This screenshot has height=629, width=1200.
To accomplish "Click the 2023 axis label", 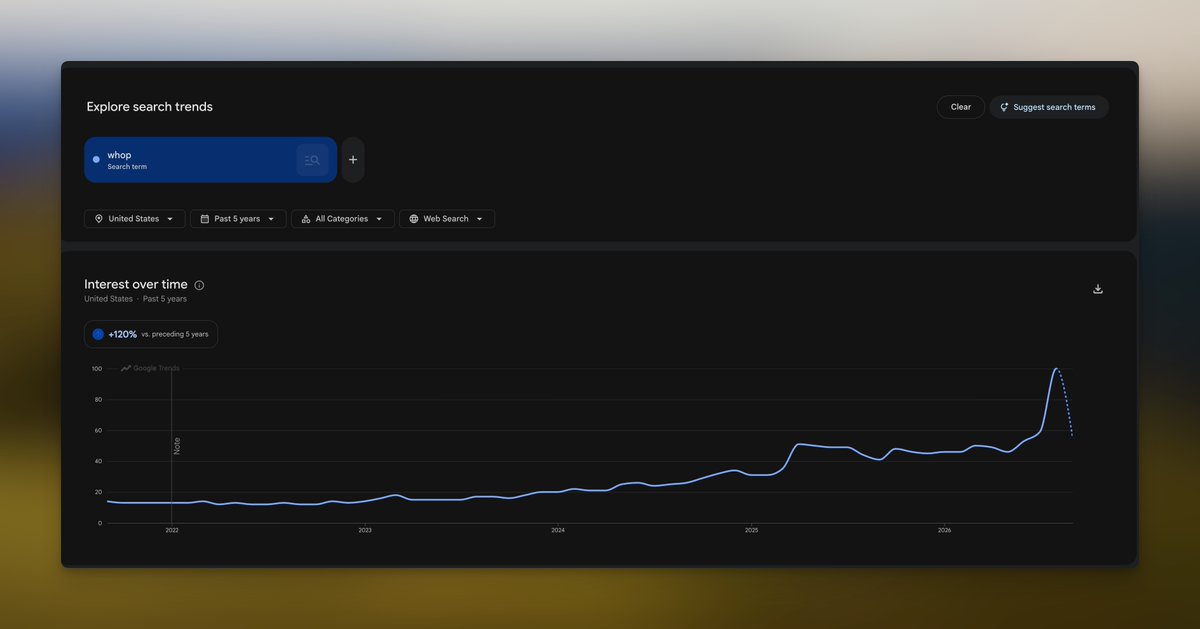I will [365, 530].
